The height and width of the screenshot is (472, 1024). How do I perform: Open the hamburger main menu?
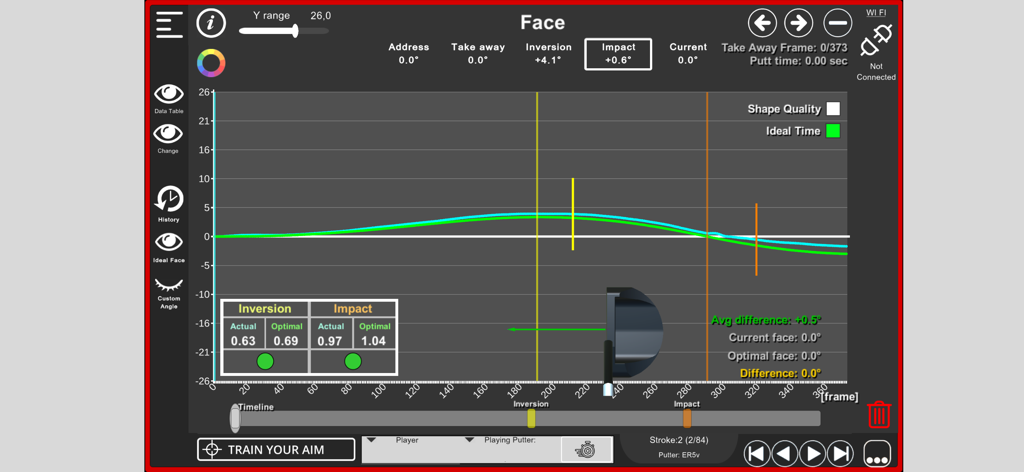(169, 25)
